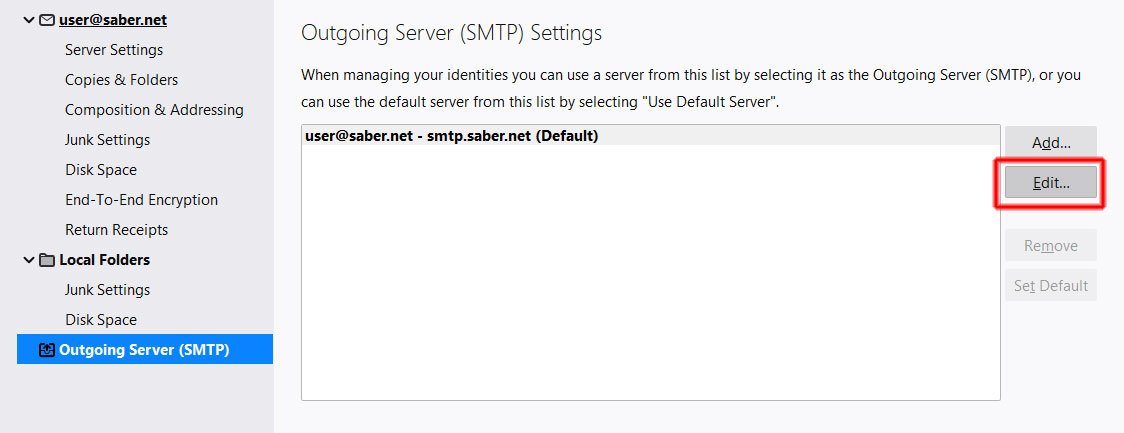Collapse the Local Folders section
Viewport: 1124px width, 433px height.
tap(28, 260)
